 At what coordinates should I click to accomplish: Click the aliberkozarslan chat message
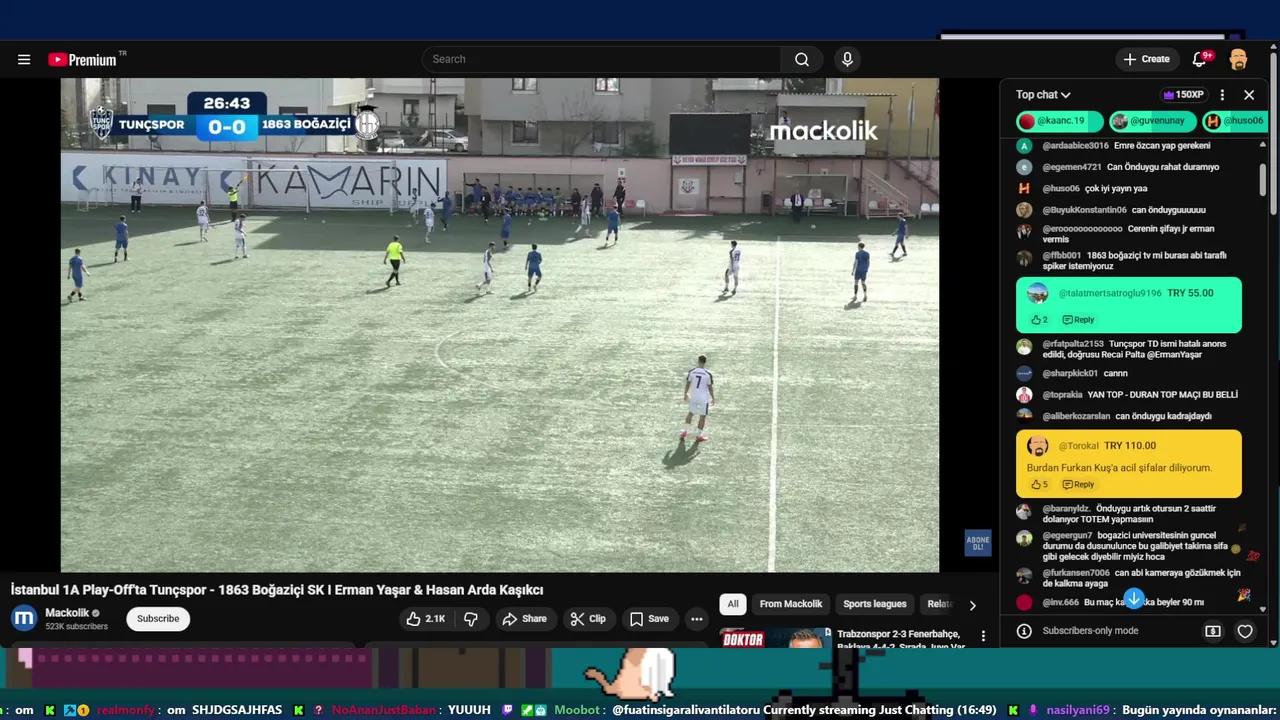(1128, 416)
